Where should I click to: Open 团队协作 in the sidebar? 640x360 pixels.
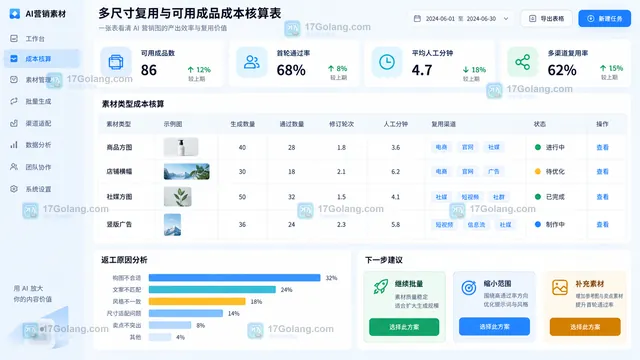click(31, 167)
